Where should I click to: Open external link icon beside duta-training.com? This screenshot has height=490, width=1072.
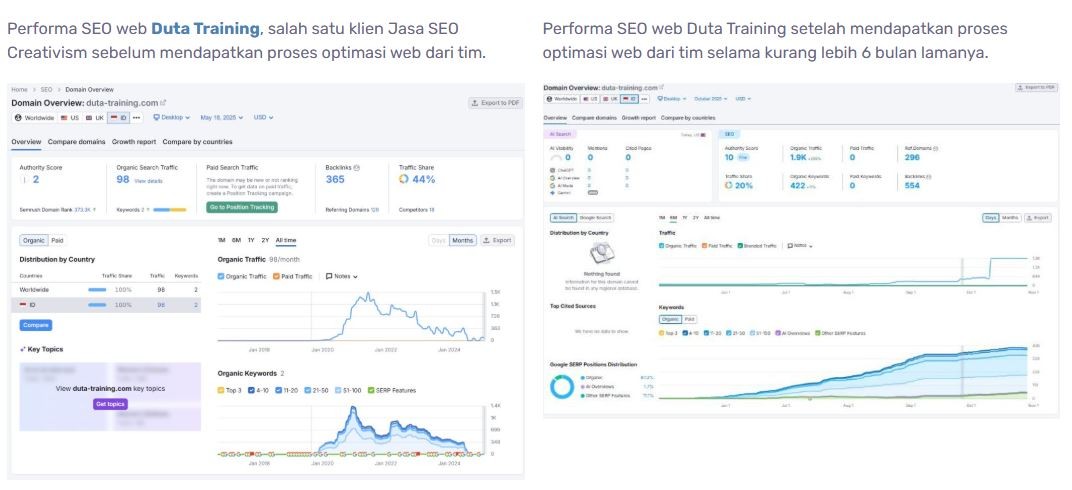pos(163,102)
